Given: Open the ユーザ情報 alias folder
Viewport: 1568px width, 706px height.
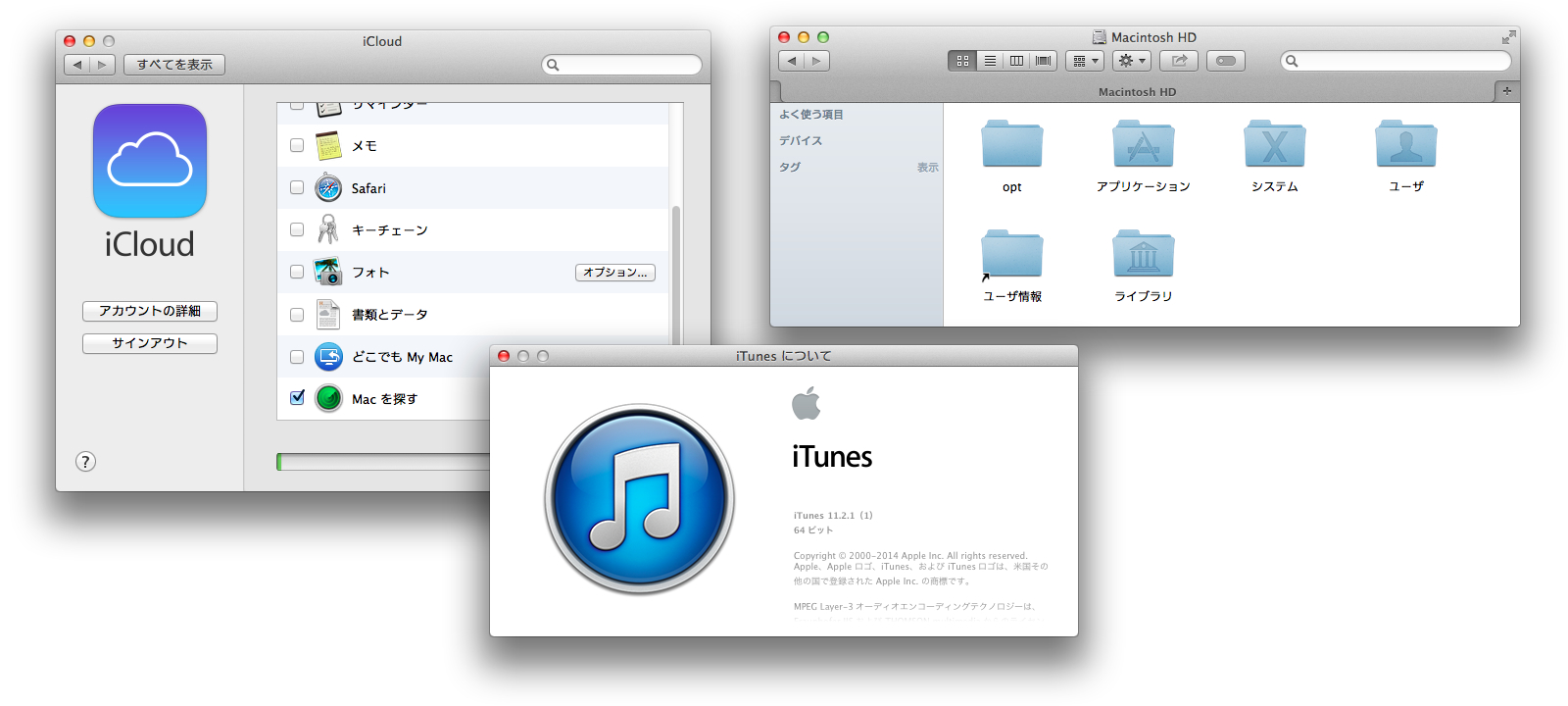Looking at the screenshot, I should pos(1012,254).
